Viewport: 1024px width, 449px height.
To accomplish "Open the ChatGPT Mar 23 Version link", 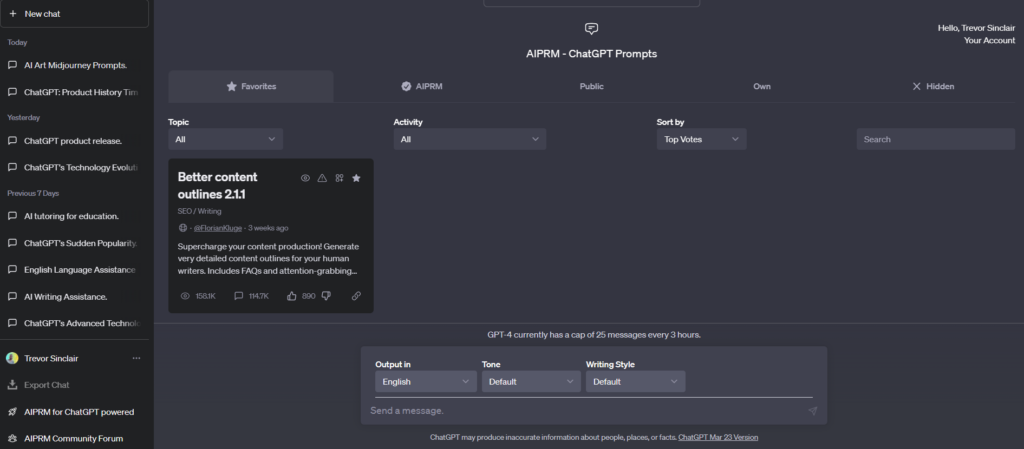I will pos(717,438).
